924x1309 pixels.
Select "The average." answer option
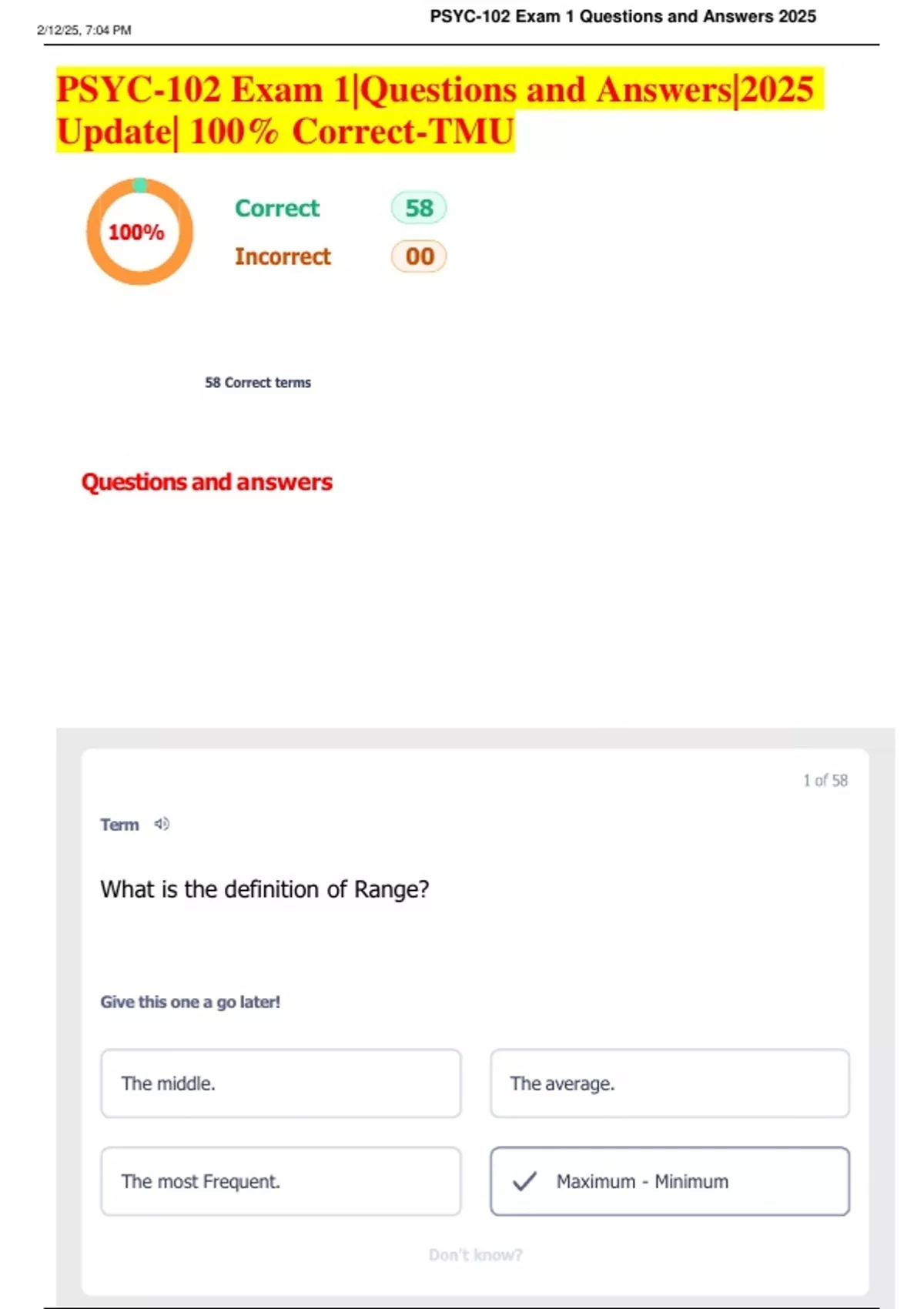(x=669, y=1083)
